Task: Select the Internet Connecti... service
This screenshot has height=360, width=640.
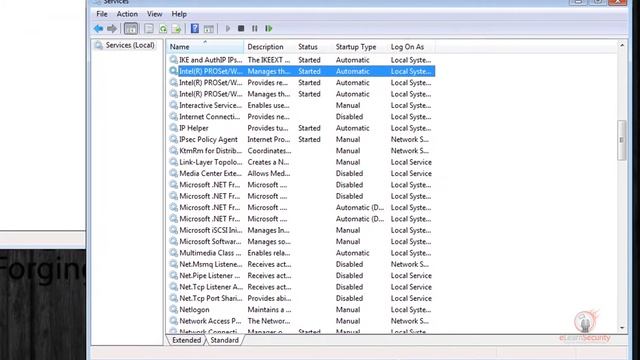Action: pos(301,117)
